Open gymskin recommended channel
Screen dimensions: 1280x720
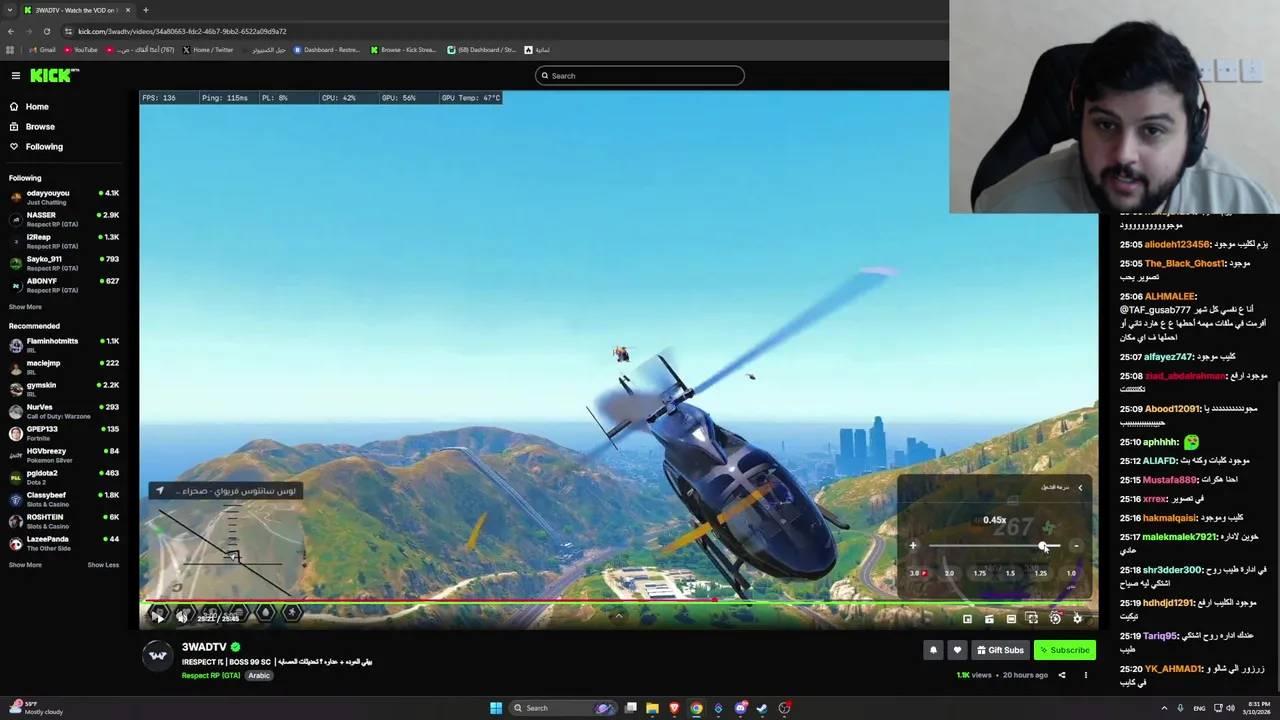(x=64, y=389)
